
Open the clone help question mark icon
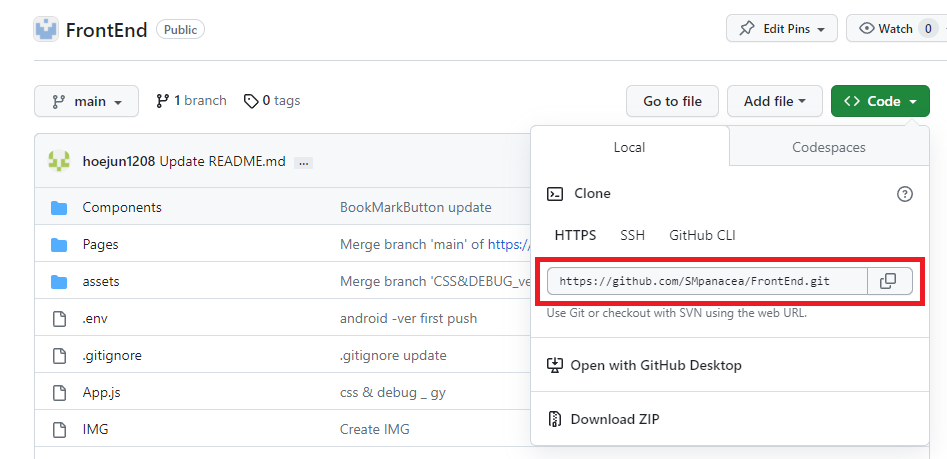[x=905, y=194]
